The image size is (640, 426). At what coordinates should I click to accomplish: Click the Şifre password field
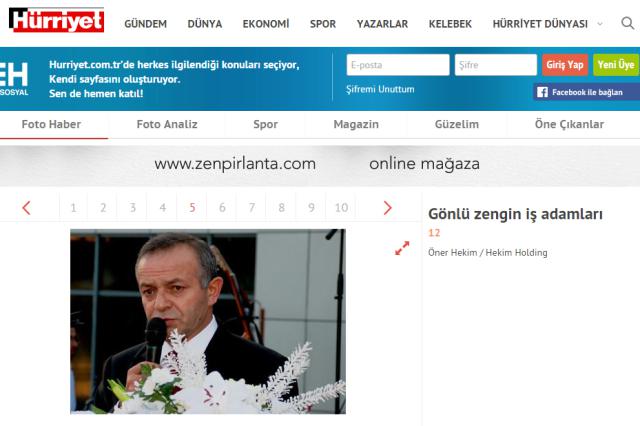click(496, 65)
